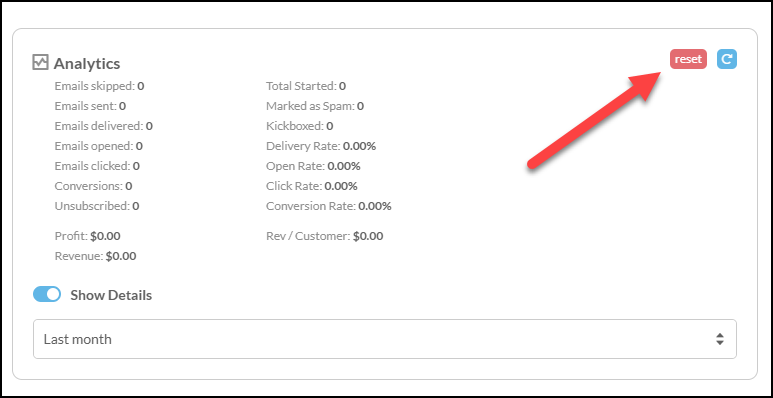Open the Last month period dropdown
The width and height of the screenshot is (773, 398).
tap(385, 339)
